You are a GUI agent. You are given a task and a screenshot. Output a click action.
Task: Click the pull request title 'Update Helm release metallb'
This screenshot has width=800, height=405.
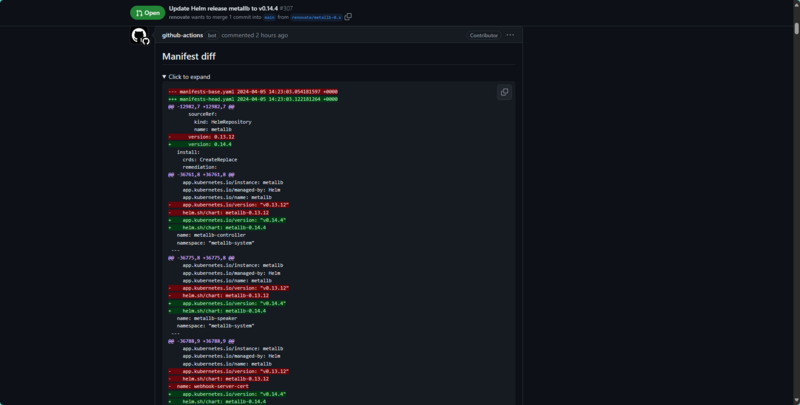click(x=223, y=9)
